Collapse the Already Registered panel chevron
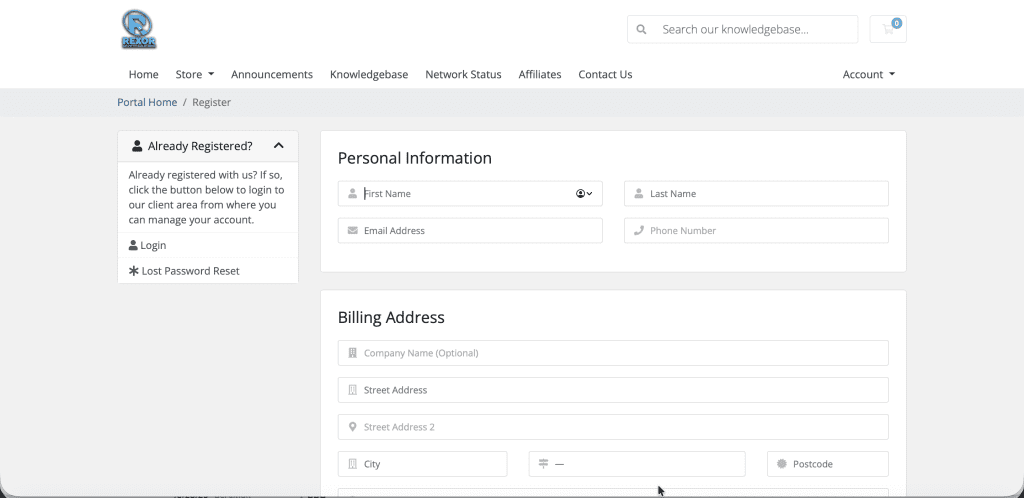 (x=278, y=146)
